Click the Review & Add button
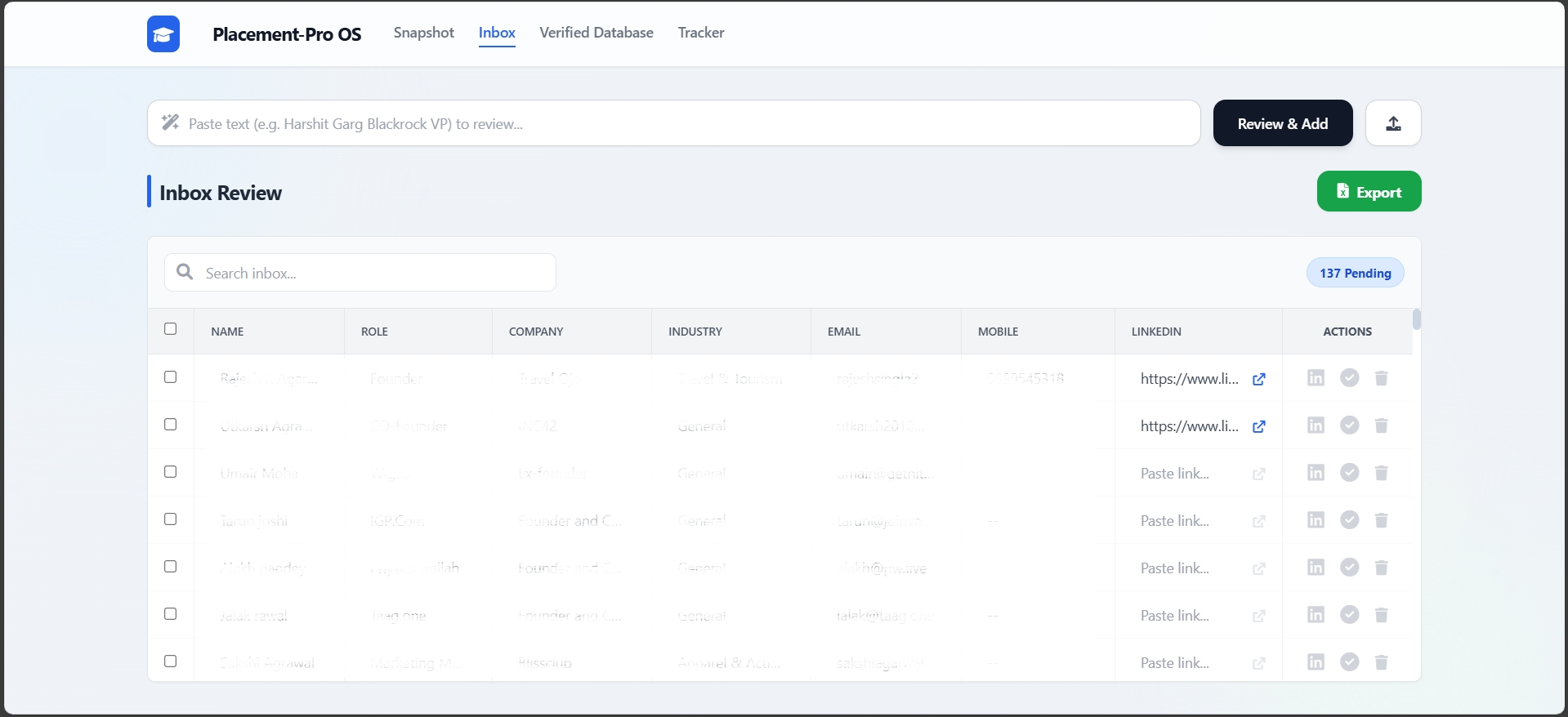This screenshot has width=1568, height=717. click(x=1283, y=123)
